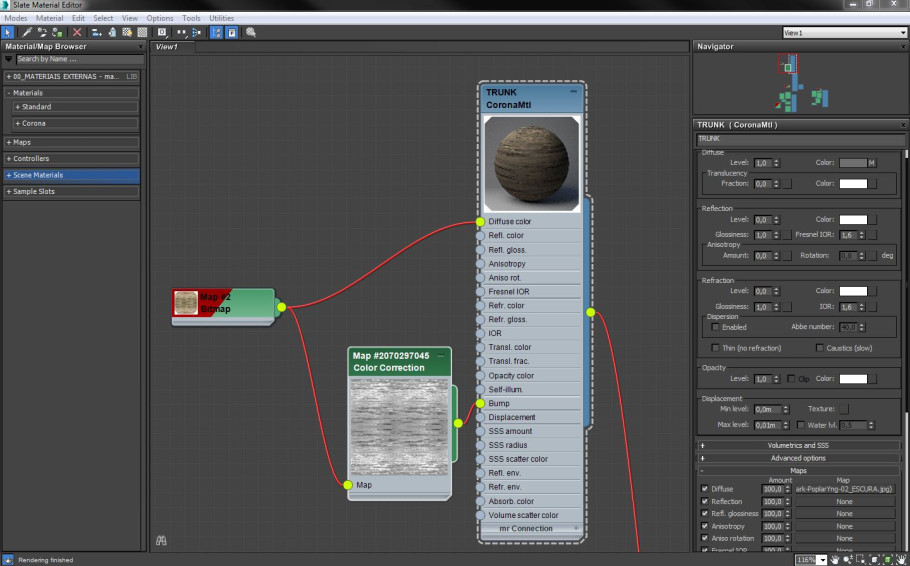Viewport: 910px width, 566px height.
Task: Click None map button for Reflection
Action: click(844, 501)
